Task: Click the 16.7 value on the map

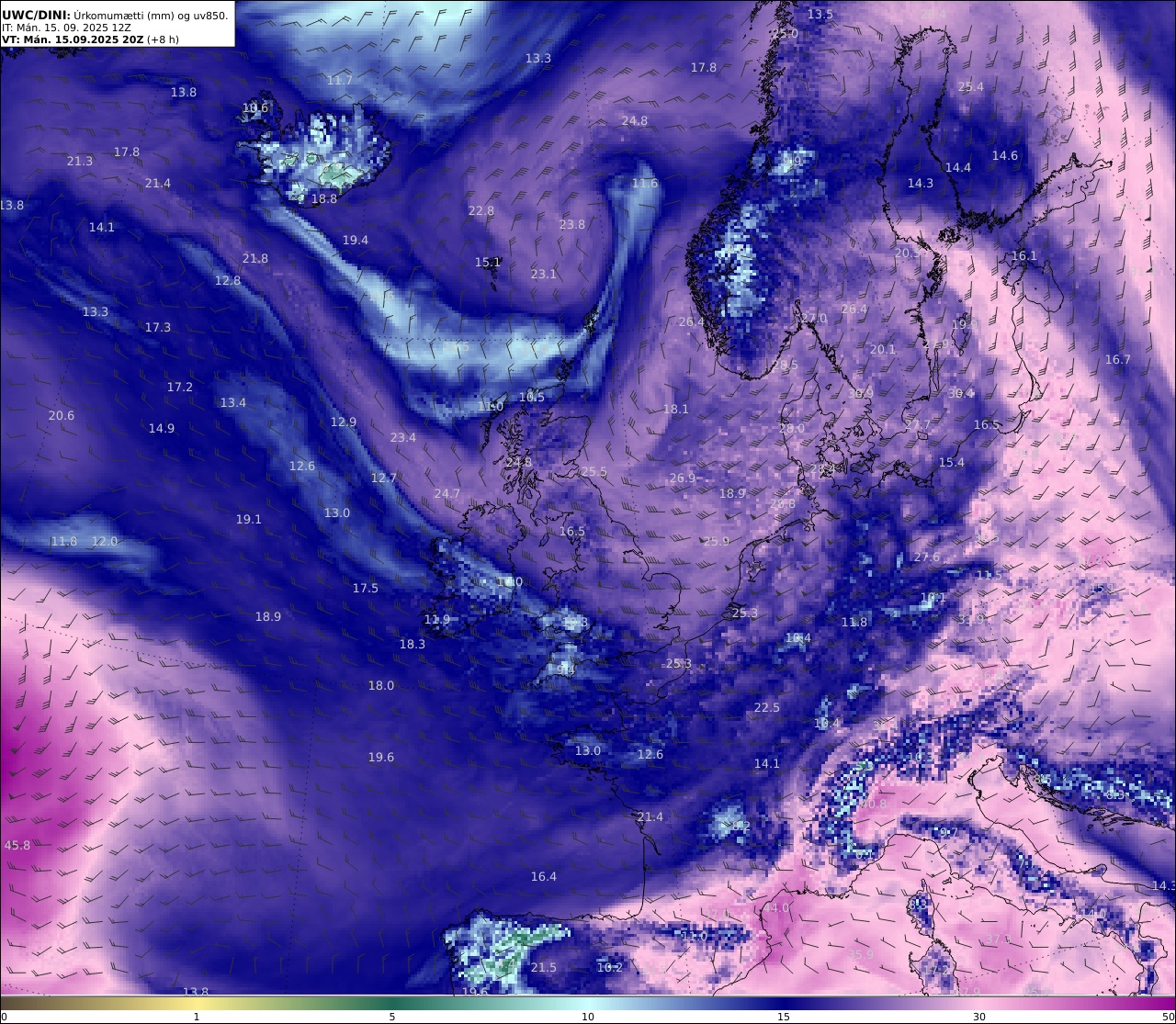Action: point(1118,360)
